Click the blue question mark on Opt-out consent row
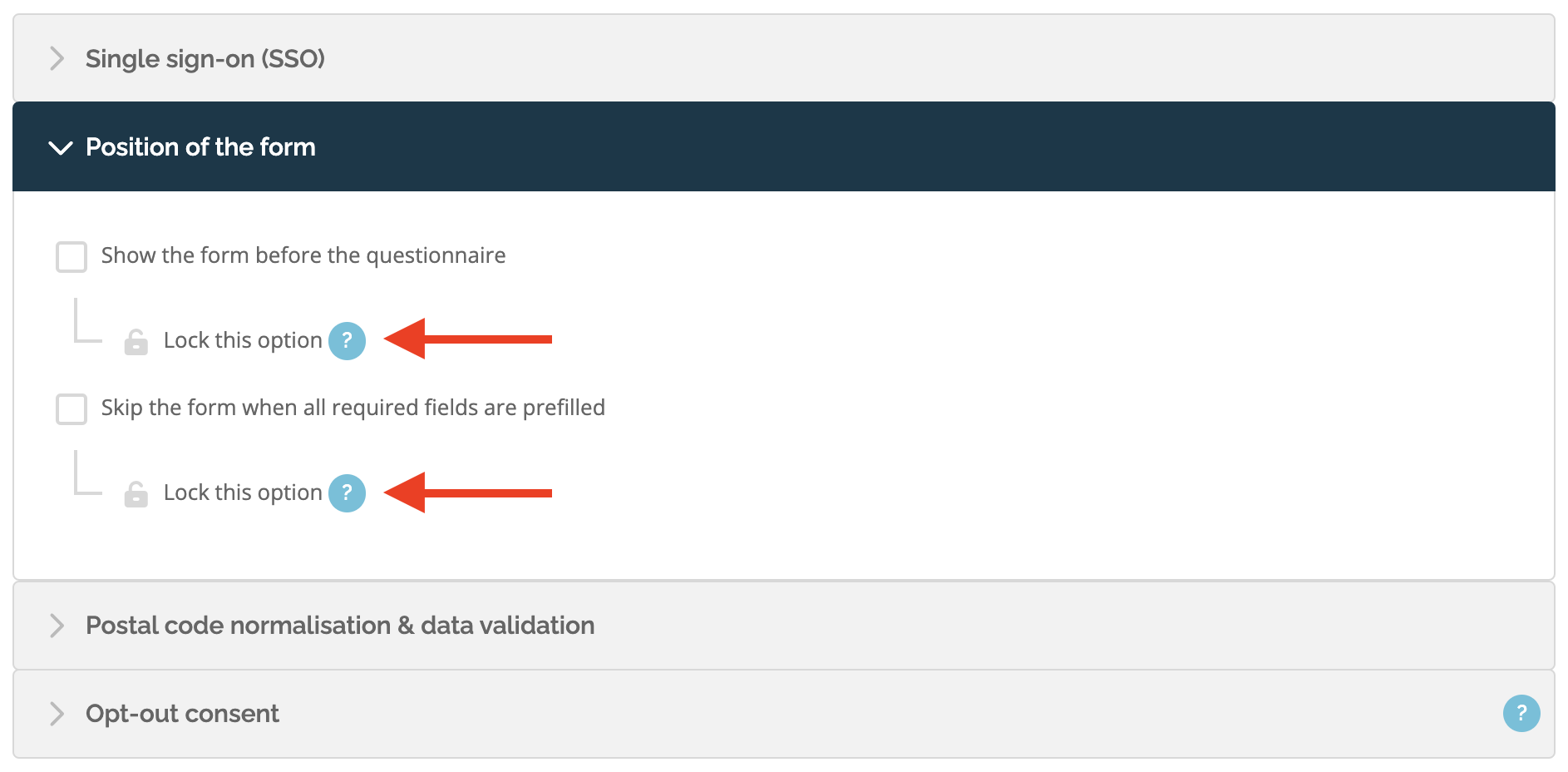Image resolution: width=1568 pixels, height=772 pixels. (x=1521, y=713)
